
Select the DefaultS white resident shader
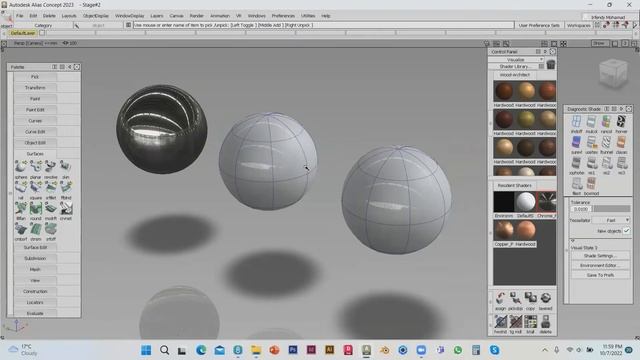point(525,202)
